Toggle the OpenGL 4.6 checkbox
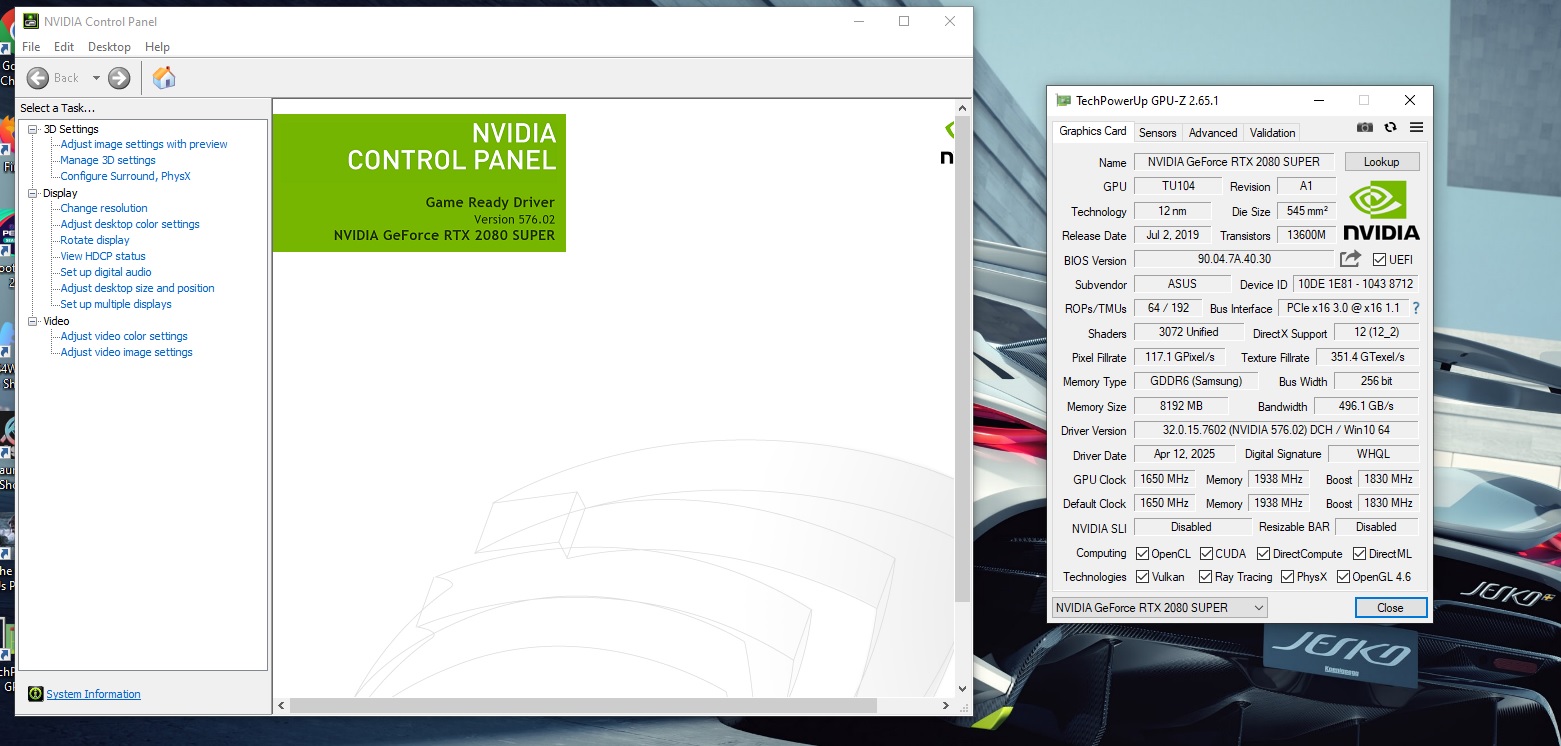1561x746 pixels. (x=1343, y=576)
